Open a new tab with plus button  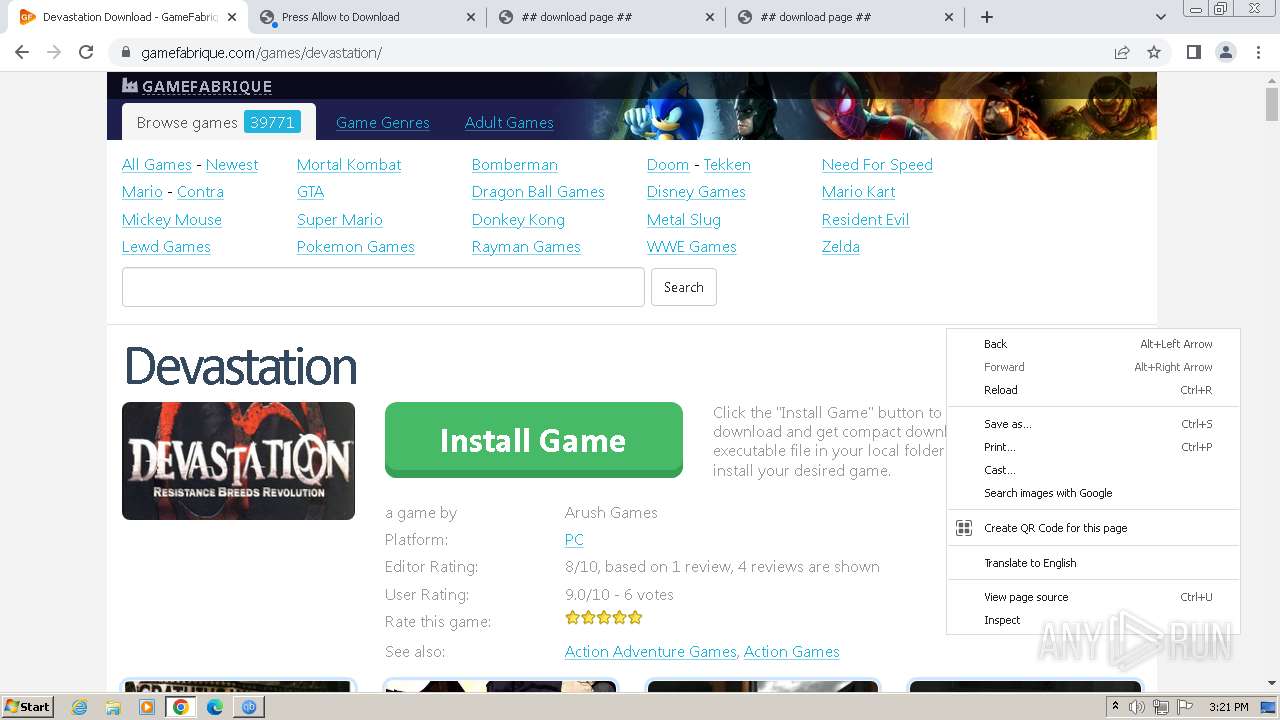coord(987,17)
